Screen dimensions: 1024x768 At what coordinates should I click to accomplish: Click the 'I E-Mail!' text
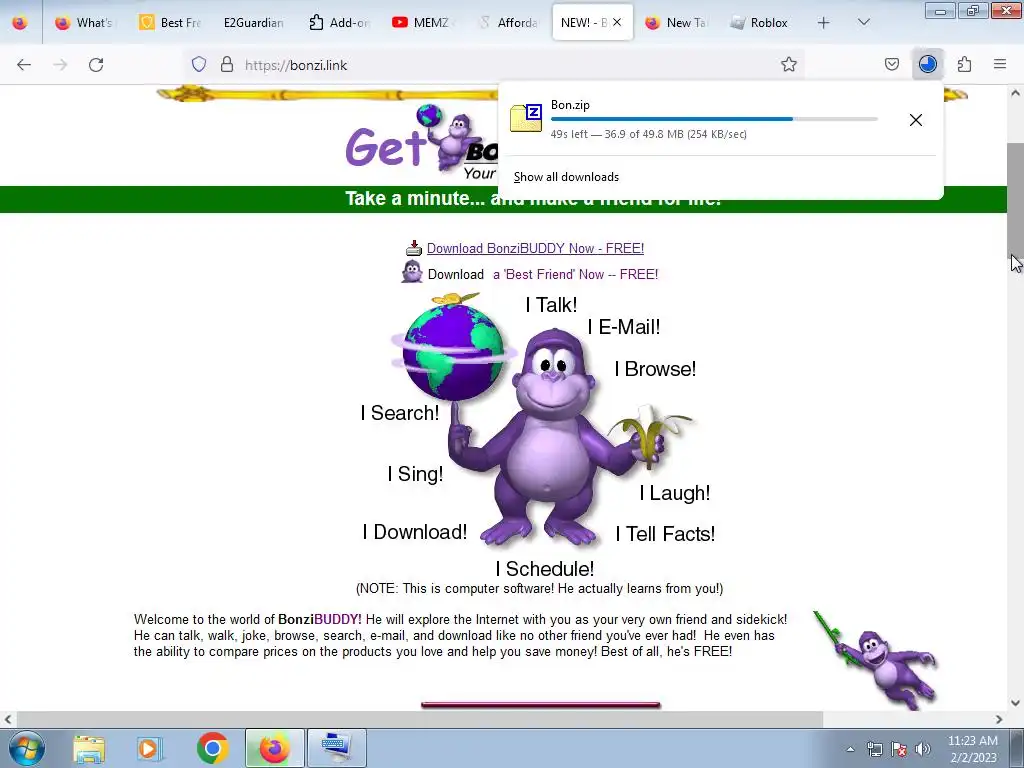[624, 327]
